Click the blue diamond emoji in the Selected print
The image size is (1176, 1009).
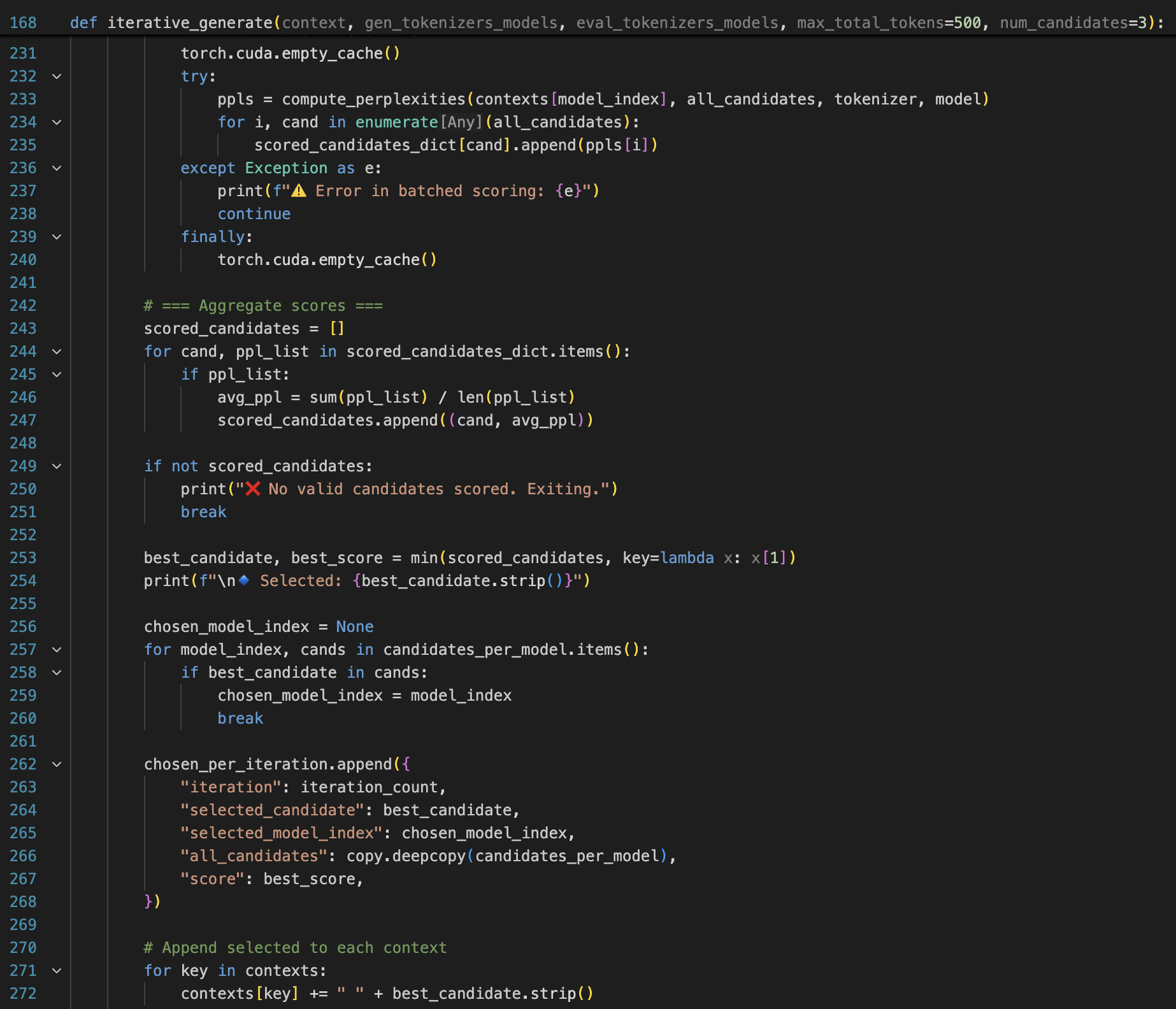pos(245,580)
